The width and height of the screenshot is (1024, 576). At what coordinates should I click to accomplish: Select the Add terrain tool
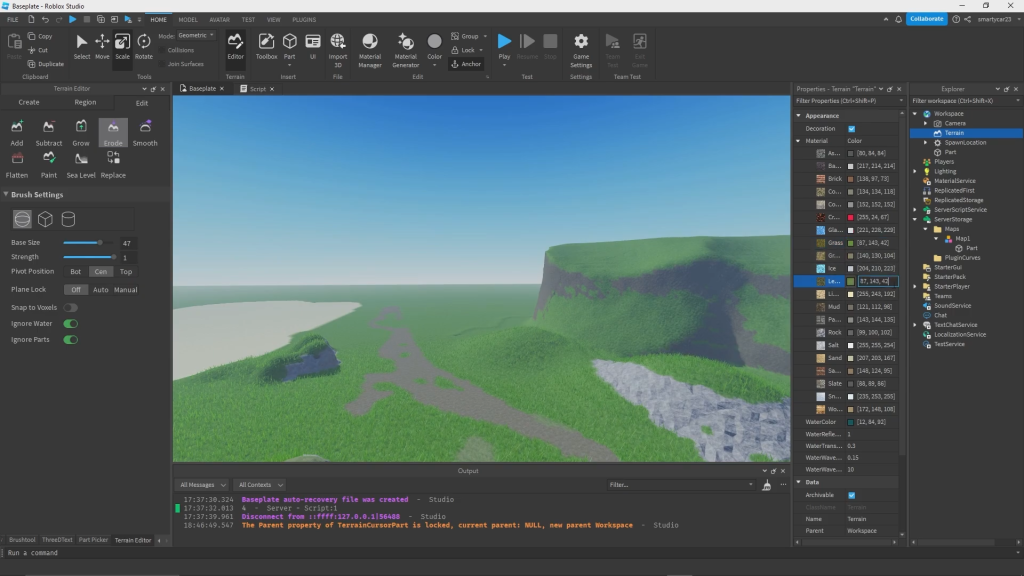17,133
